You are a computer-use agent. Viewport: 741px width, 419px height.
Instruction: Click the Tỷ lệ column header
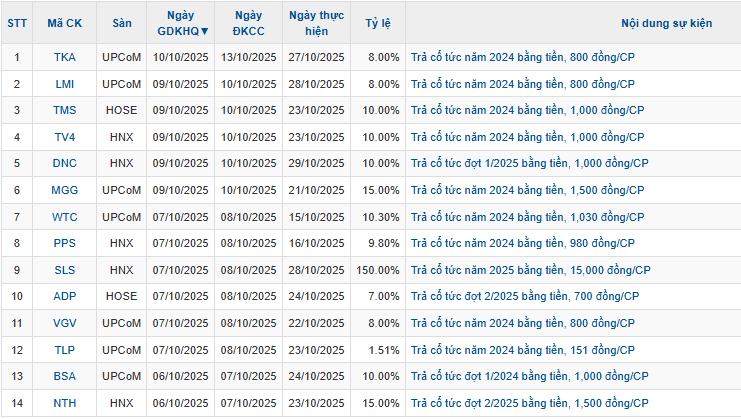click(378, 23)
